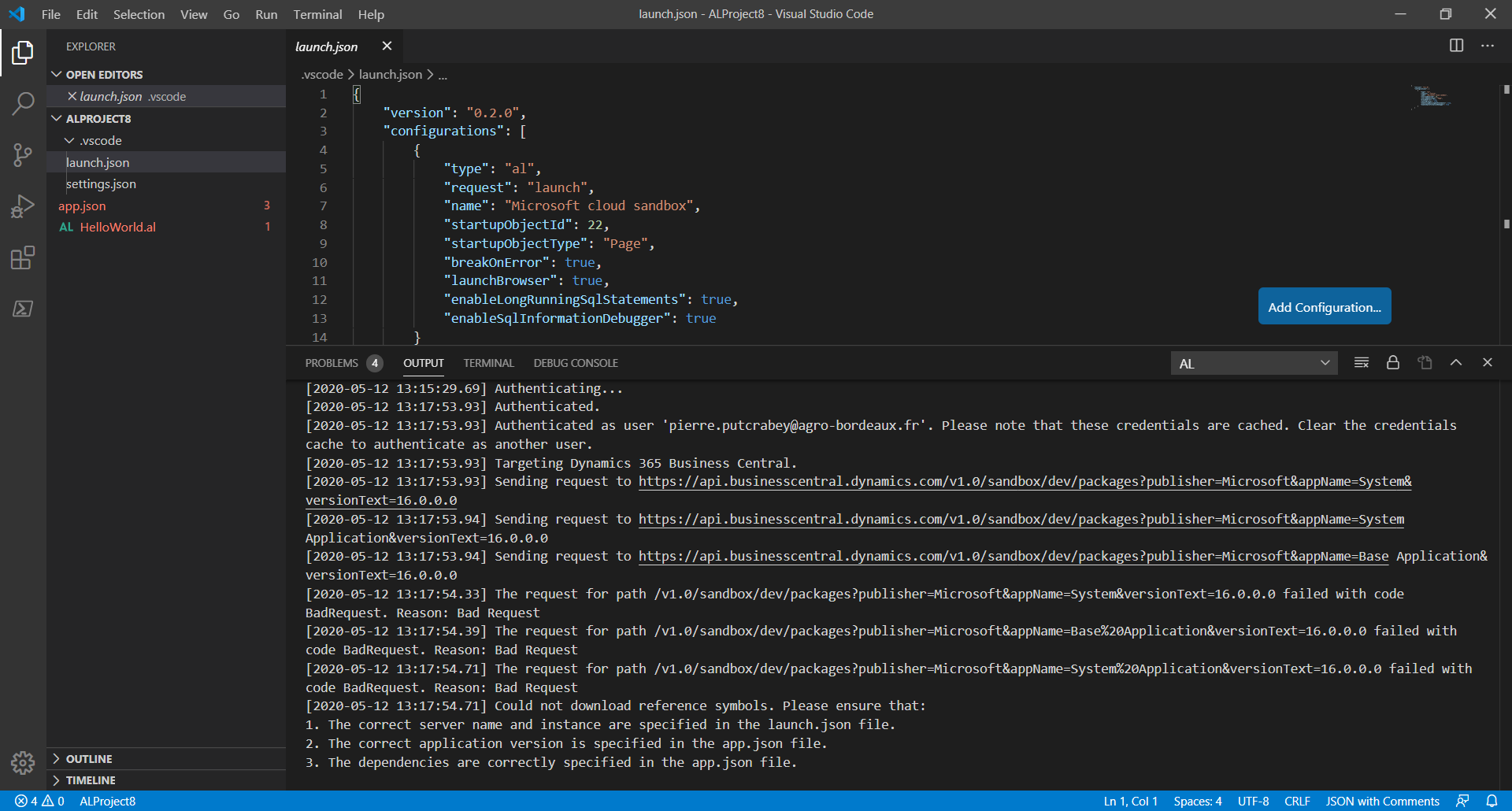Open the View menu
The height and width of the screenshot is (811, 1512).
194,14
